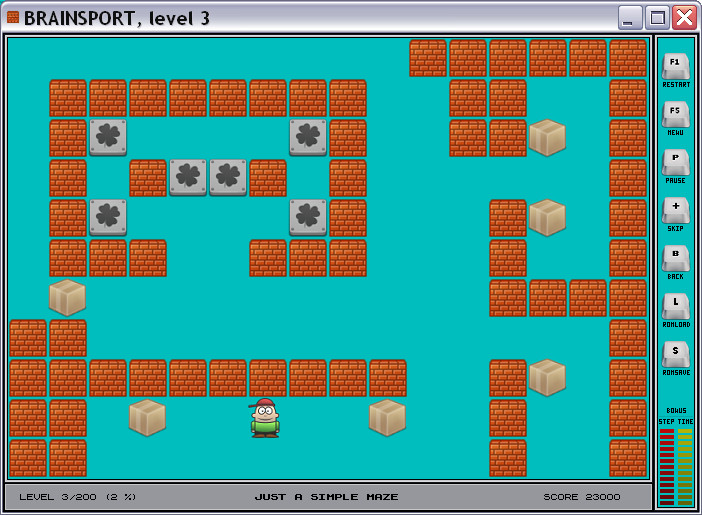702x515 pixels.
Task: Open the menu with F5 key button
Action: tap(676, 116)
